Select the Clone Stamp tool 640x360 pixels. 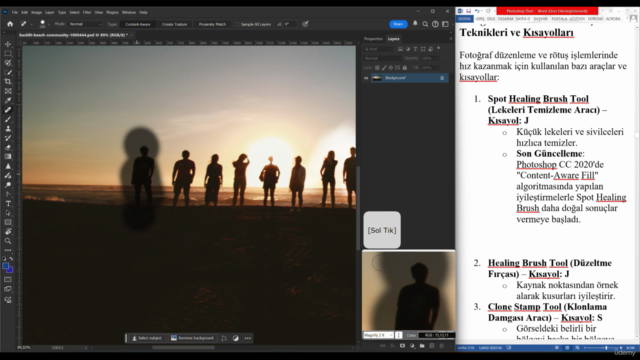tap(8, 129)
